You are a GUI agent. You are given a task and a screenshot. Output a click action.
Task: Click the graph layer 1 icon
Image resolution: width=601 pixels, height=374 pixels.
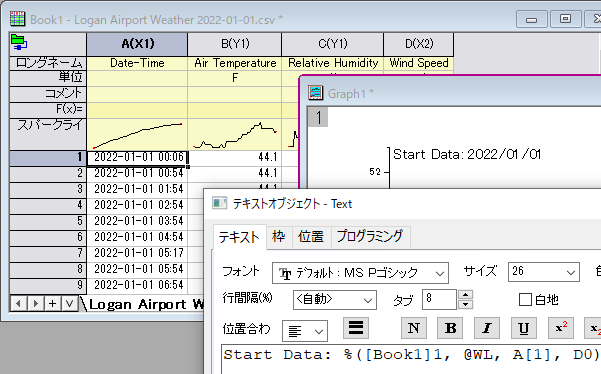click(x=318, y=117)
